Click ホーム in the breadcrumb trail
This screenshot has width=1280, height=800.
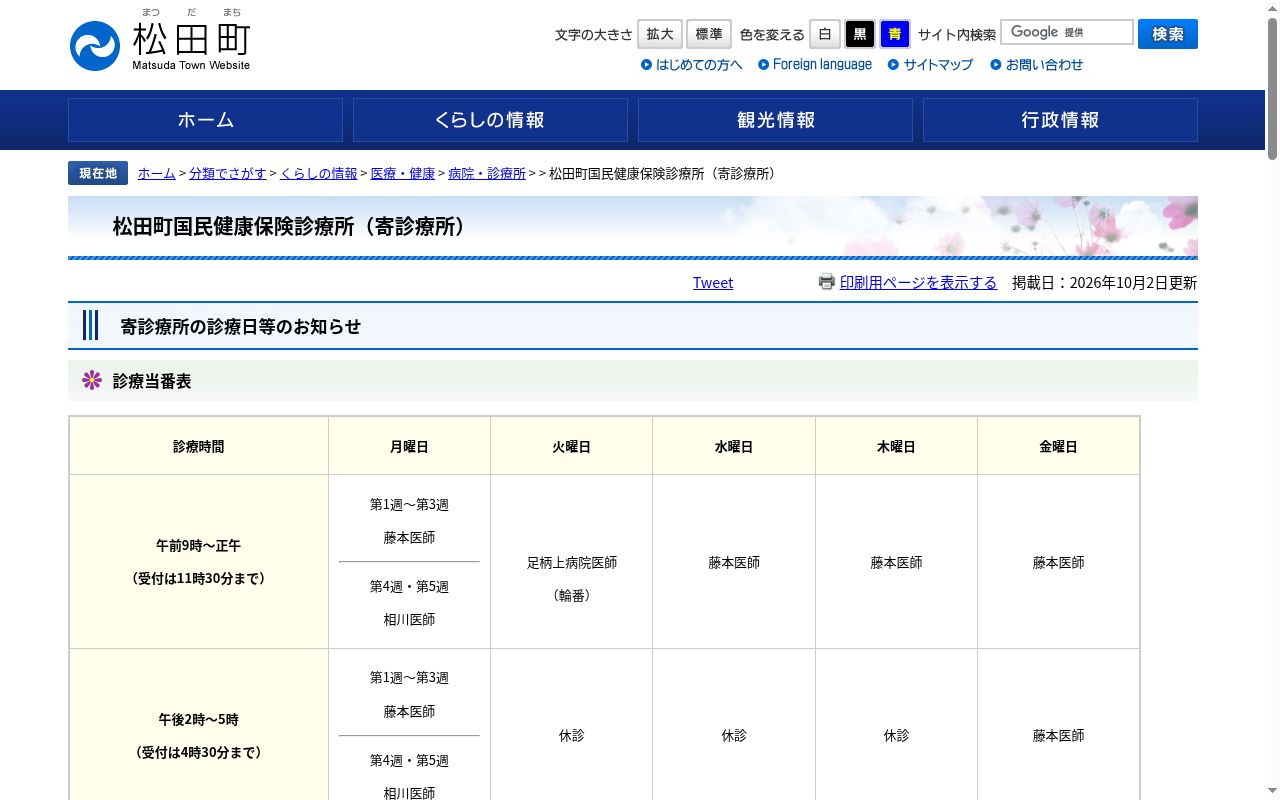pos(157,174)
